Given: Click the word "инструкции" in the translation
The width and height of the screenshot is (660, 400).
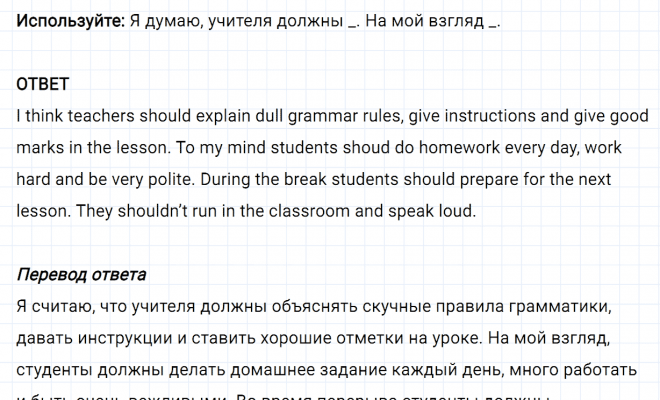Looking at the screenshot, I should [133, 338].
